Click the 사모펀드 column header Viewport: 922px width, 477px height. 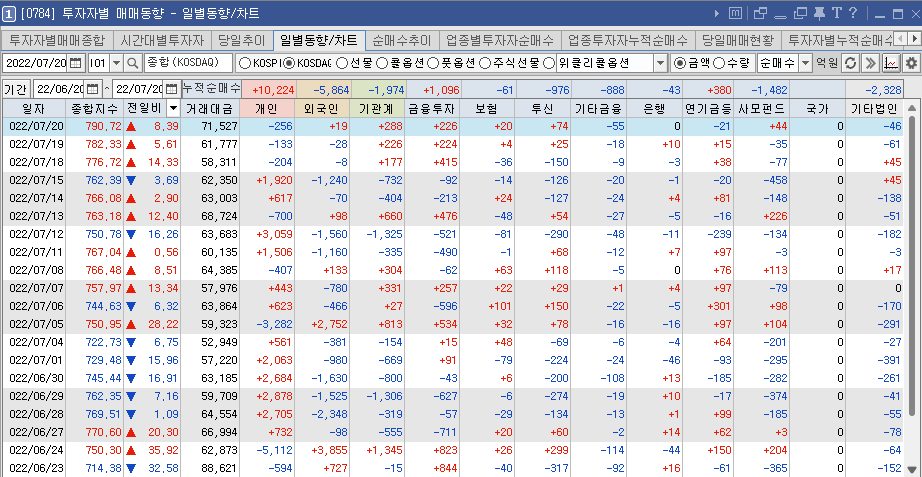pyautogui.click(x=763, y=108)
